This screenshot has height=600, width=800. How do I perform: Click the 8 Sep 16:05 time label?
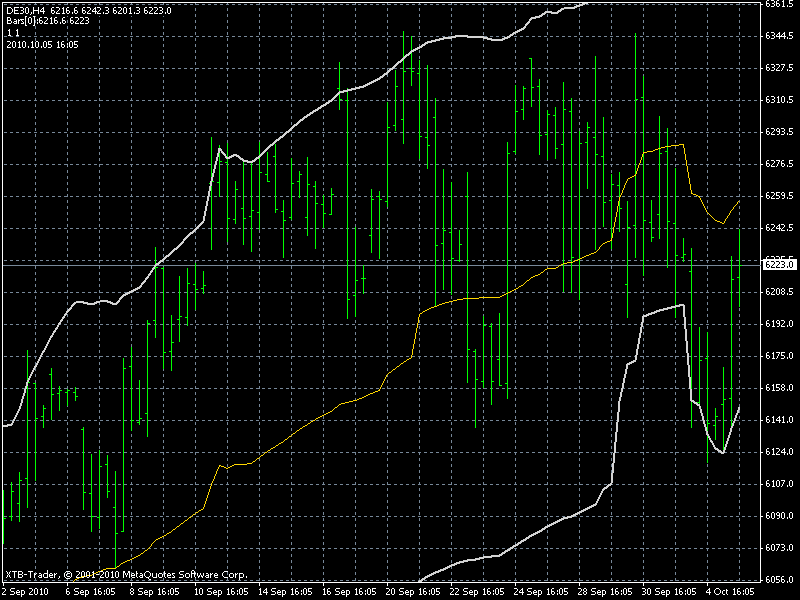155,592
